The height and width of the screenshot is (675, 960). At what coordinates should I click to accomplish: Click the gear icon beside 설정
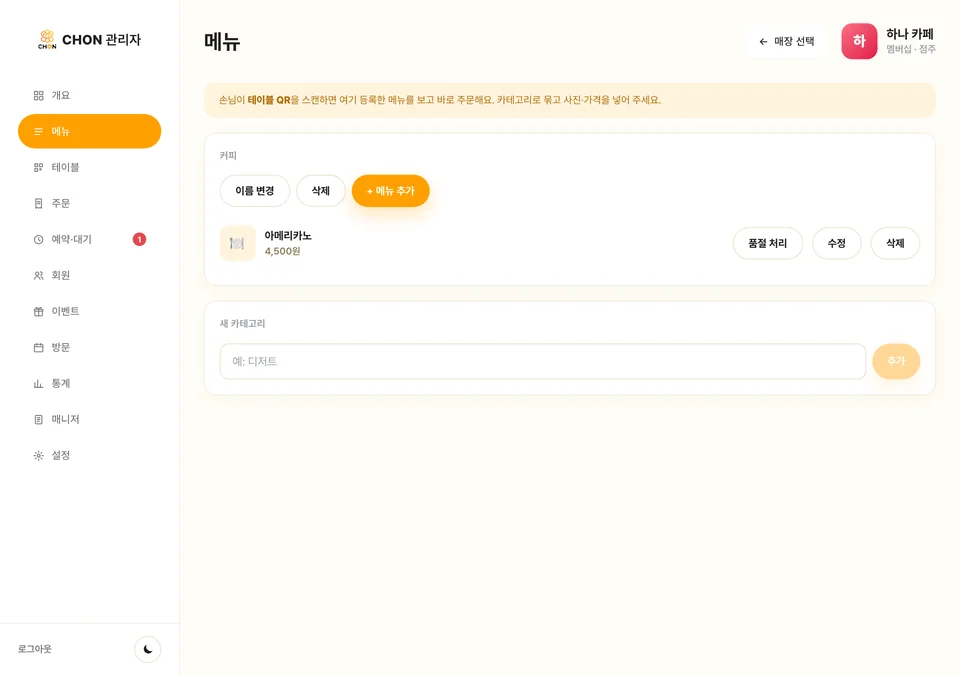click(x=39, y=456)
